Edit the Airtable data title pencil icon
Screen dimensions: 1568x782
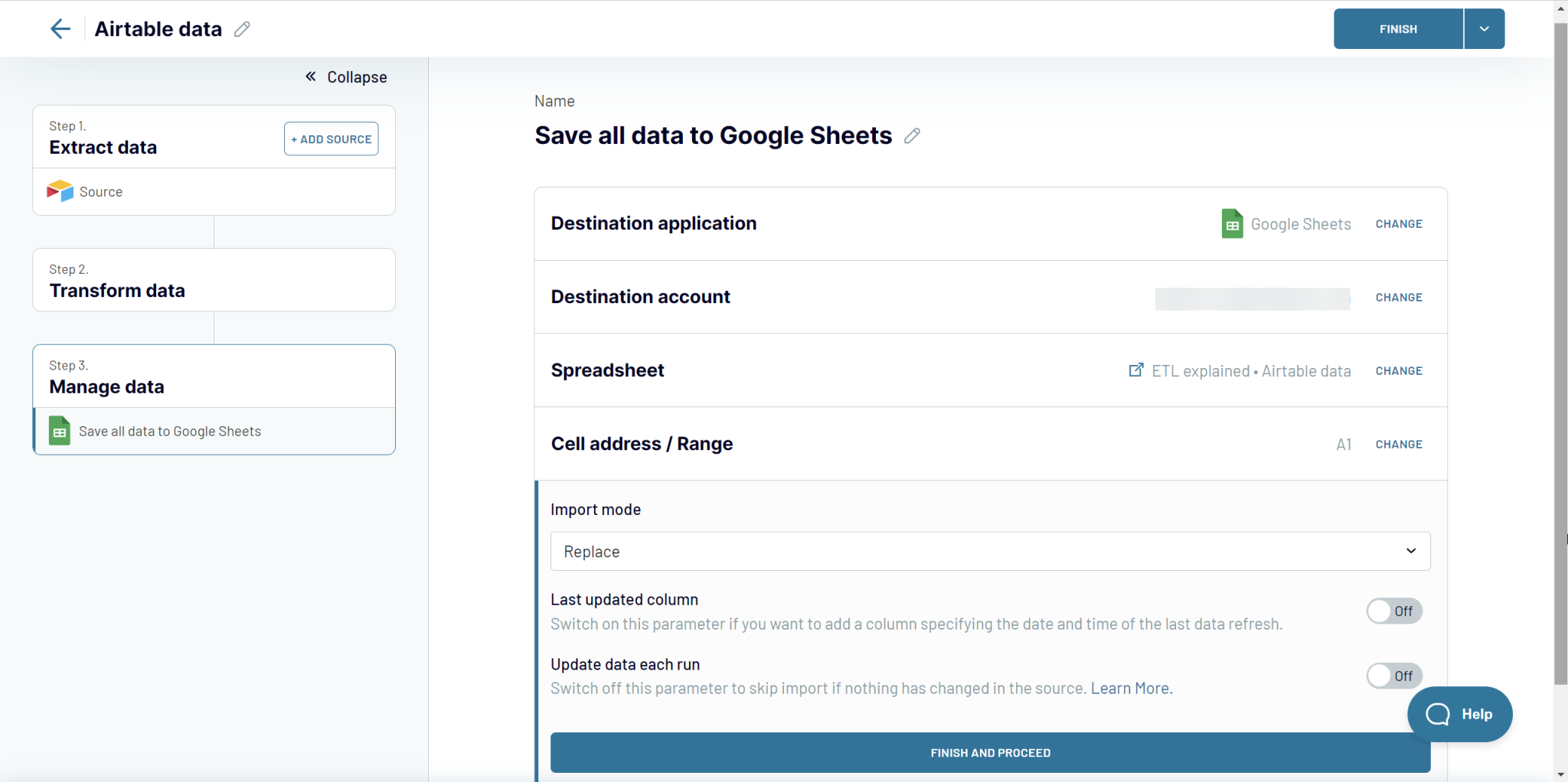(x=242, y=30)
